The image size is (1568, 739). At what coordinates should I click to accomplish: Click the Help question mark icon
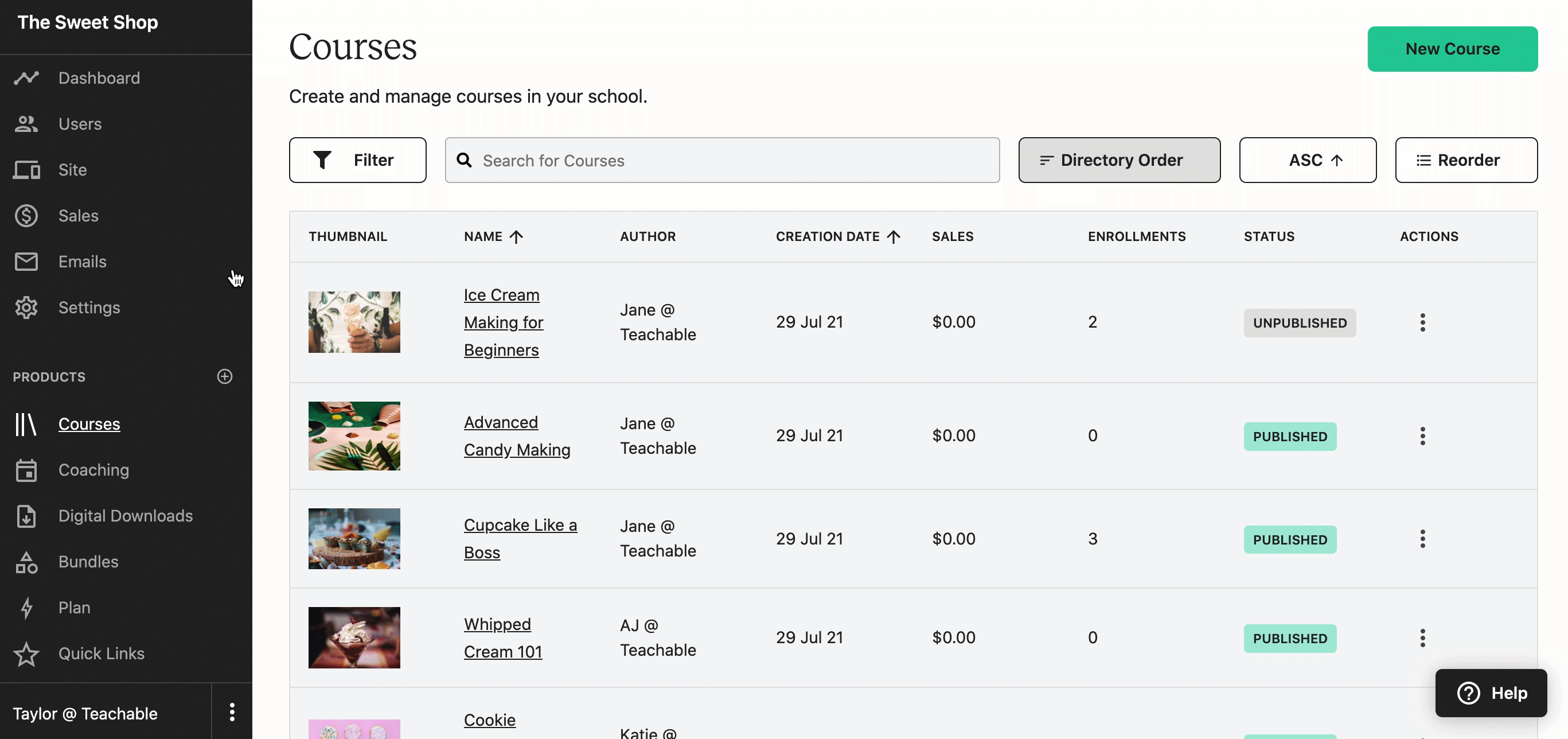click(1468, 693)
